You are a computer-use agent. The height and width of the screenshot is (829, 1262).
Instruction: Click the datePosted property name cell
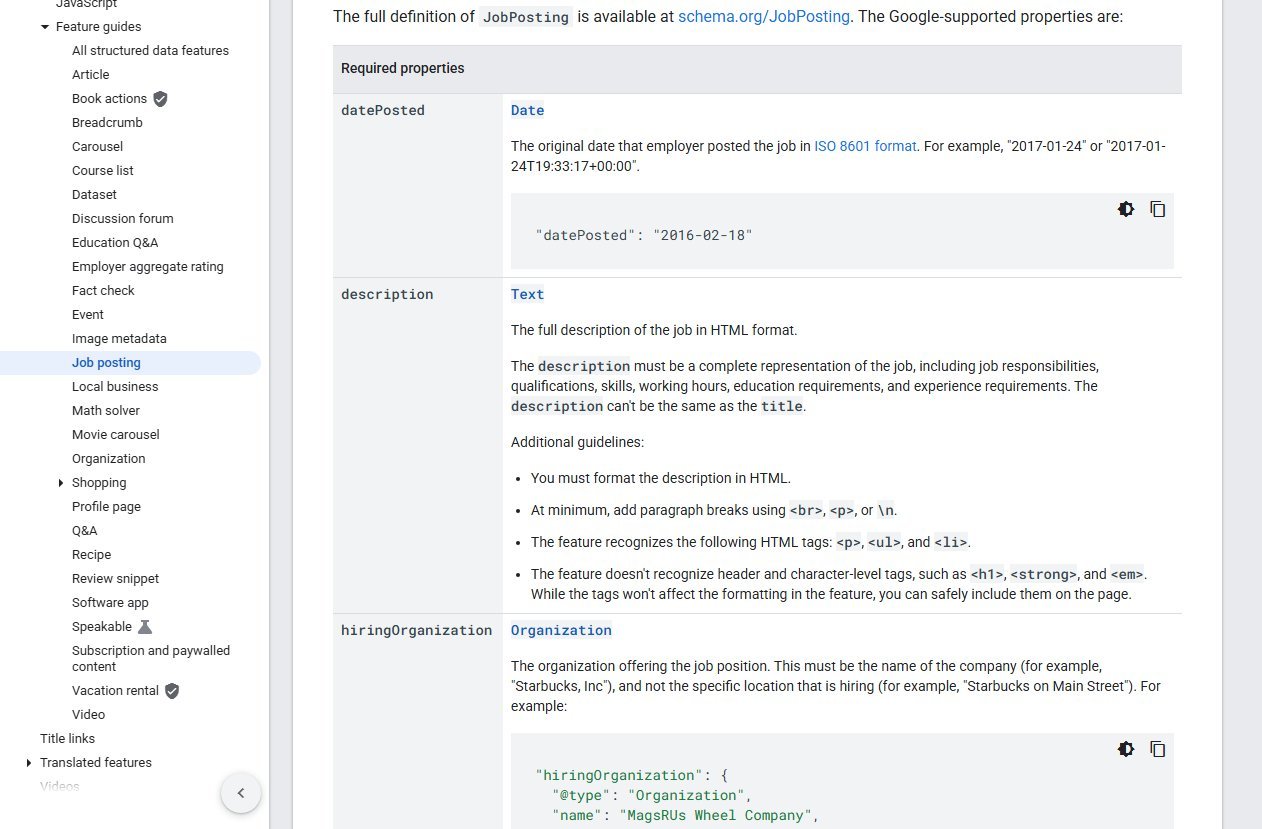click(x=418, y=186)
